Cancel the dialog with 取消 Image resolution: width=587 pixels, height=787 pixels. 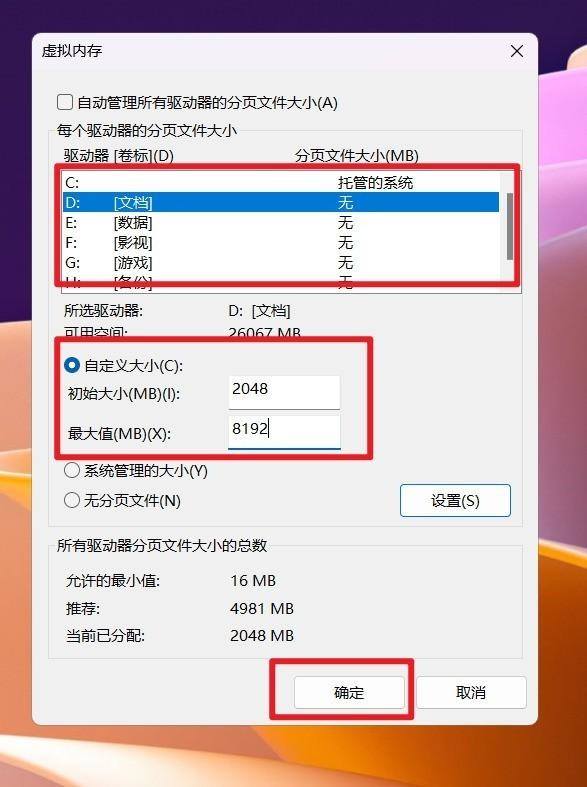click(471, 693)
